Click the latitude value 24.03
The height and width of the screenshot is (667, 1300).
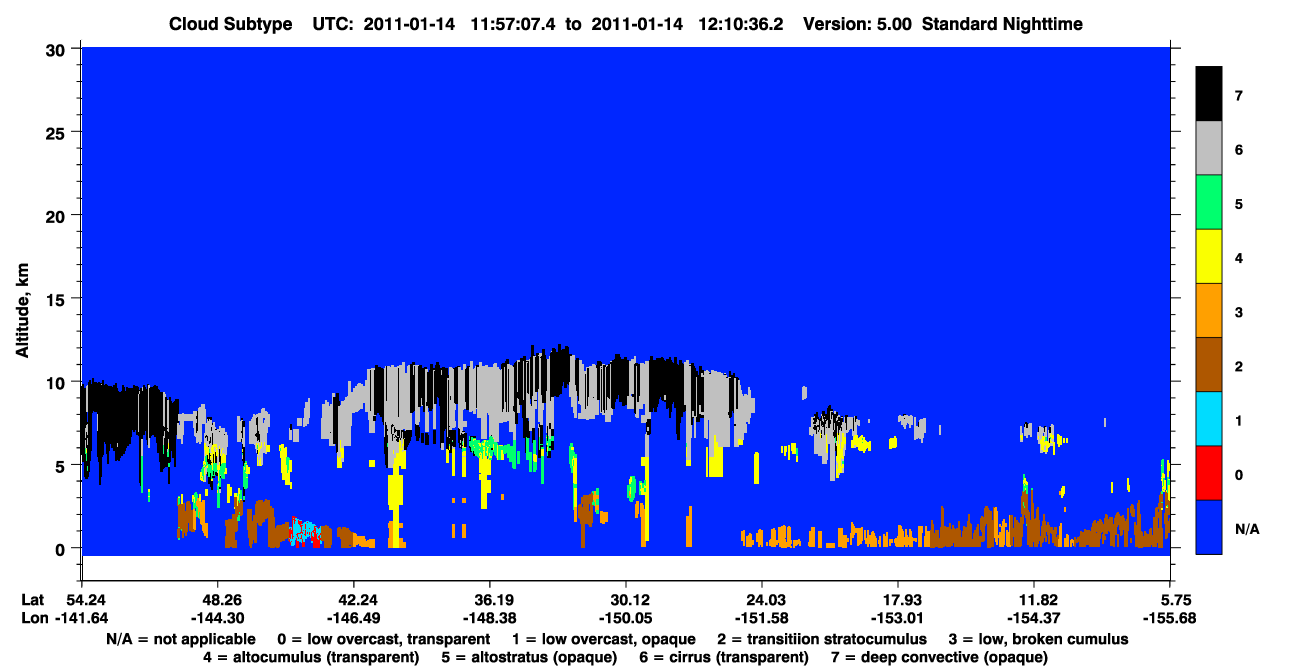pos(762,600)
